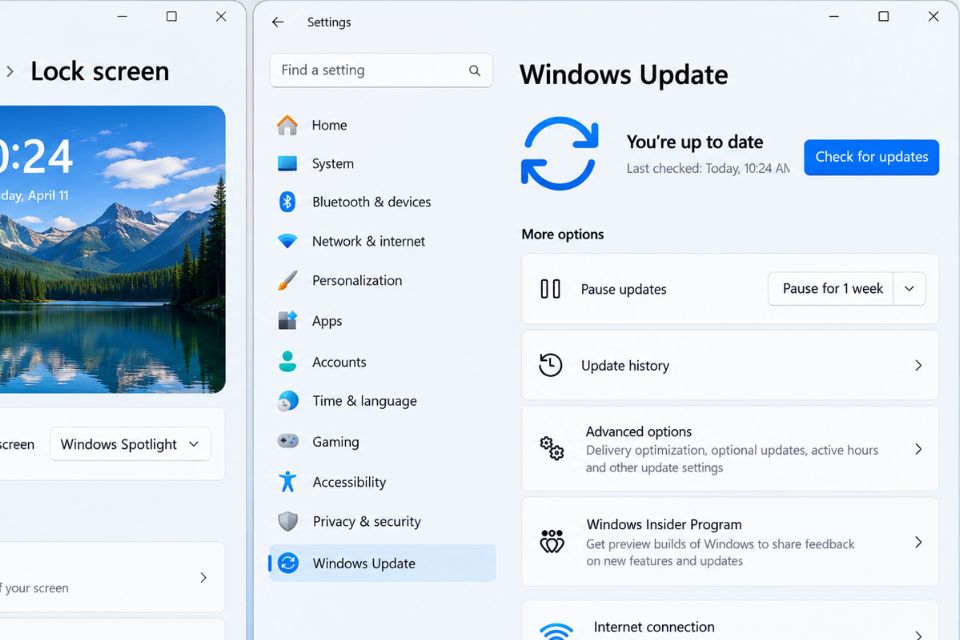
Task: Open Windows Insider Program chevron
Action: coord(918,542)
